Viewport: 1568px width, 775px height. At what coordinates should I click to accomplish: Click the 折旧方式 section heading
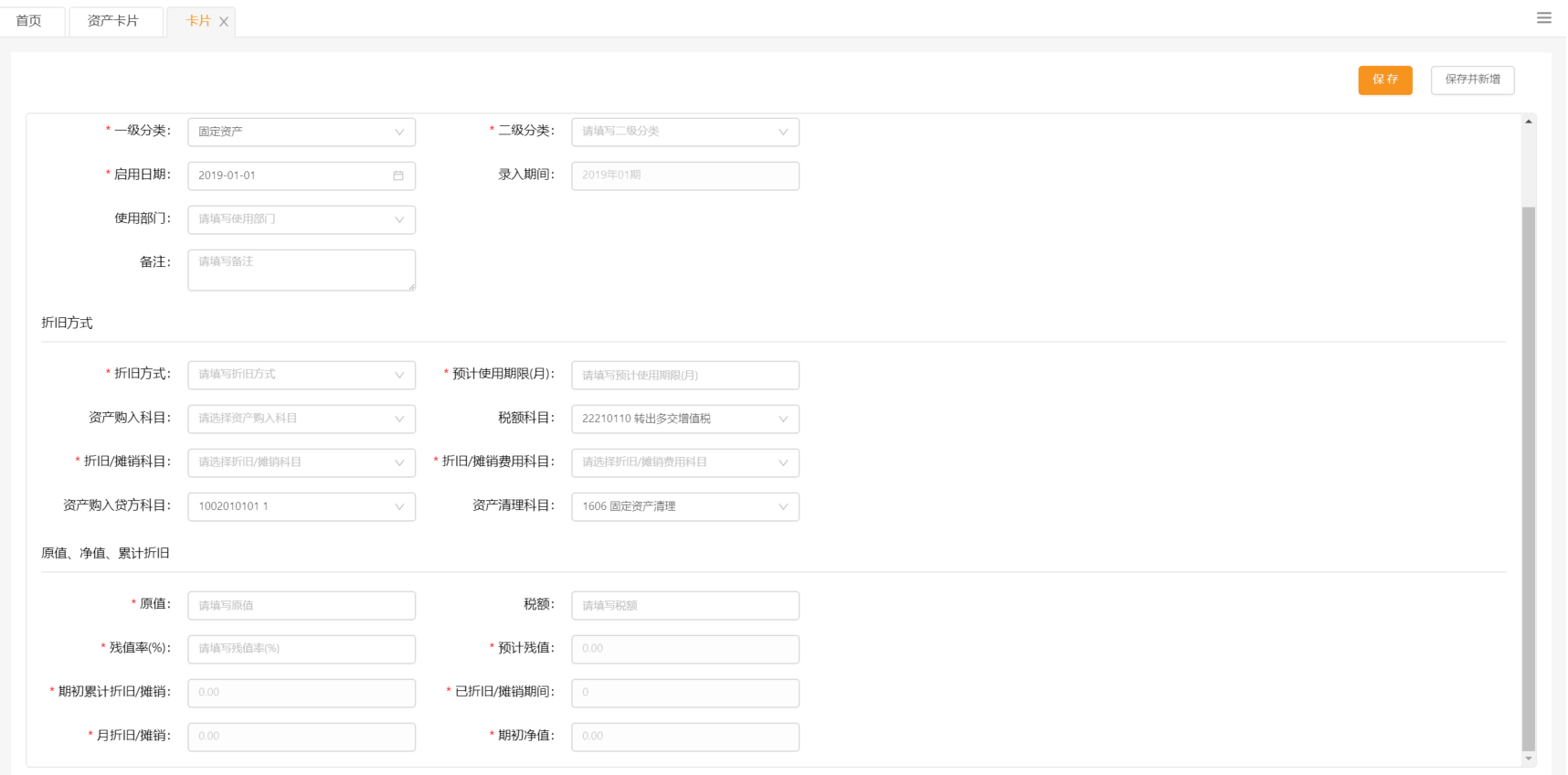[67, 323]
